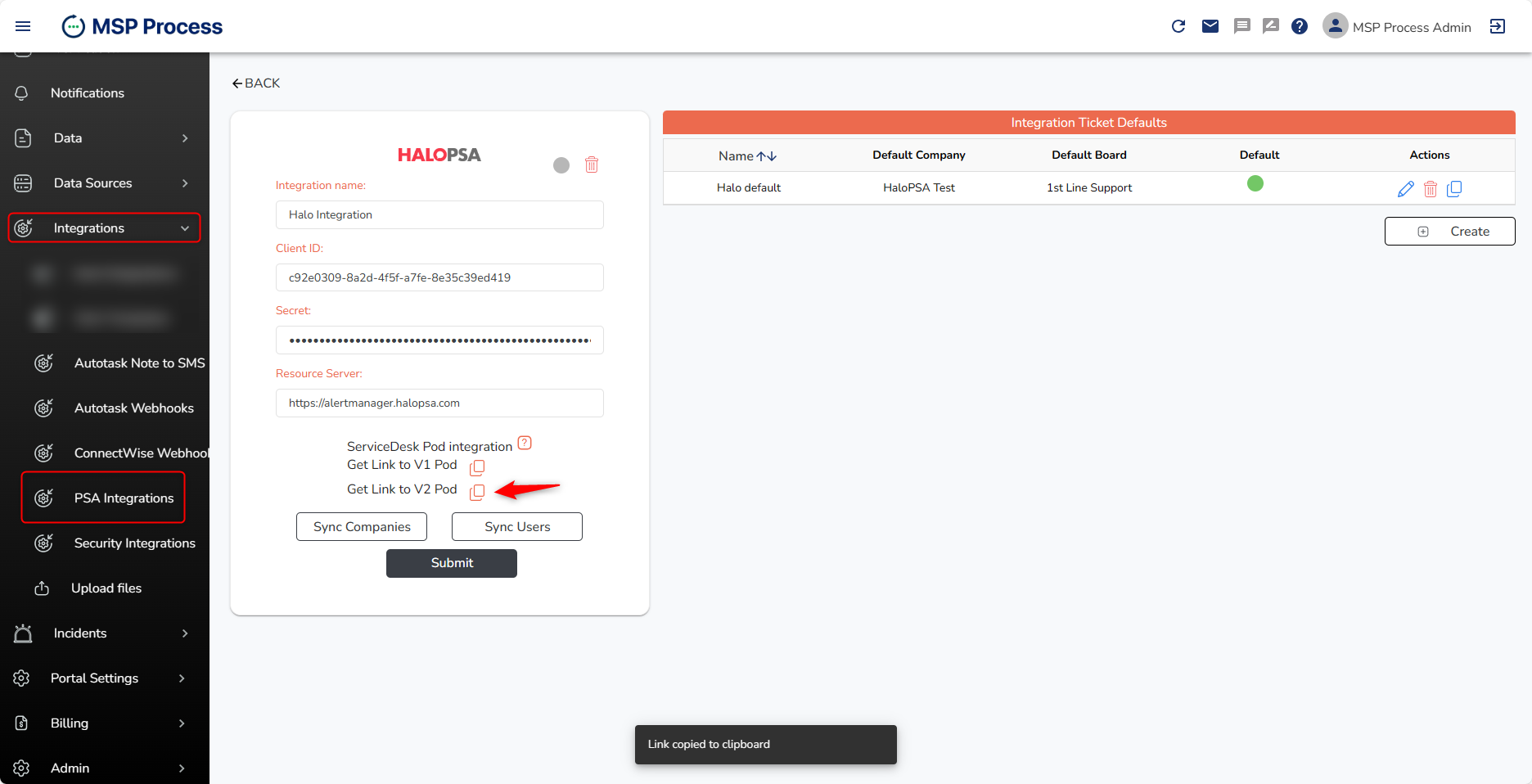
Task: Click the Billing dollar icon
Action: [x=22, y=723]
